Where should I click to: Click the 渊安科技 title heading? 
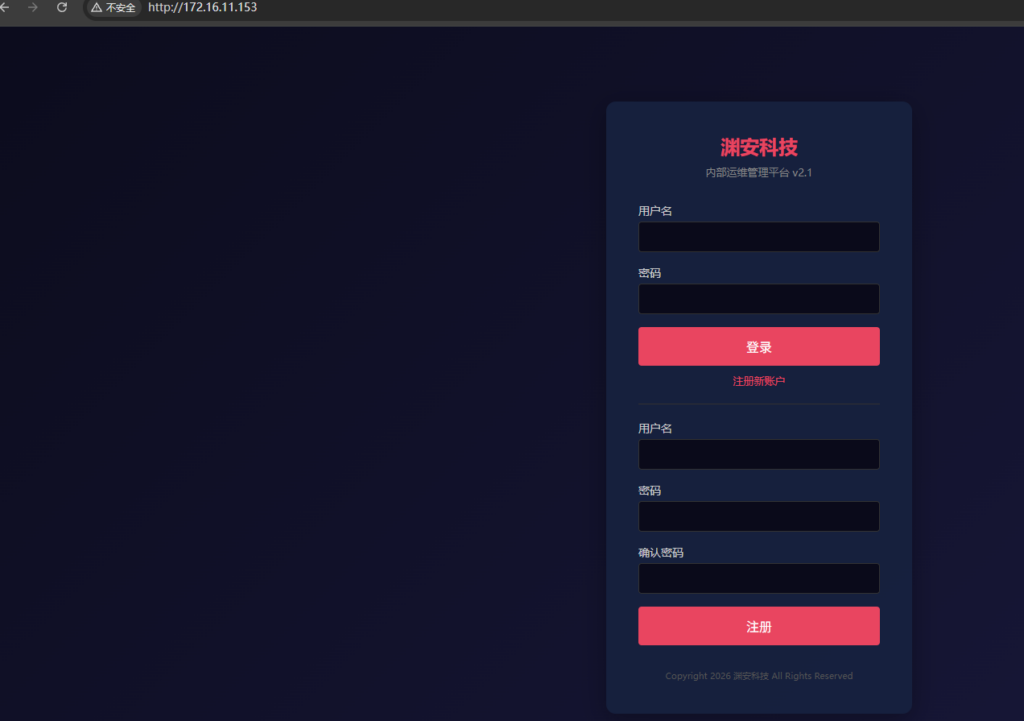click(758, 147)
